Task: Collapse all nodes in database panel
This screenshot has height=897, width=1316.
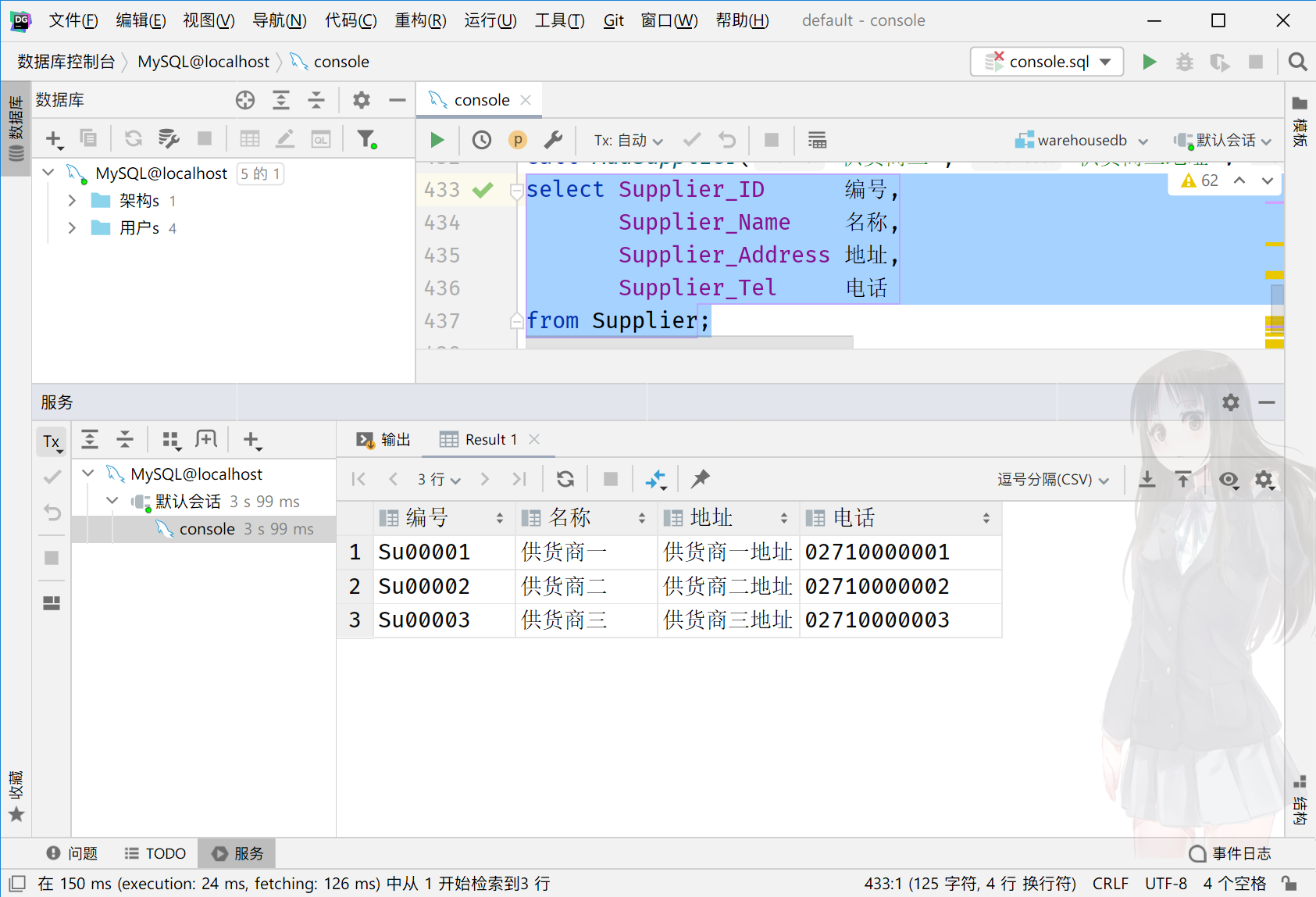Action: (x=316, y=100)
